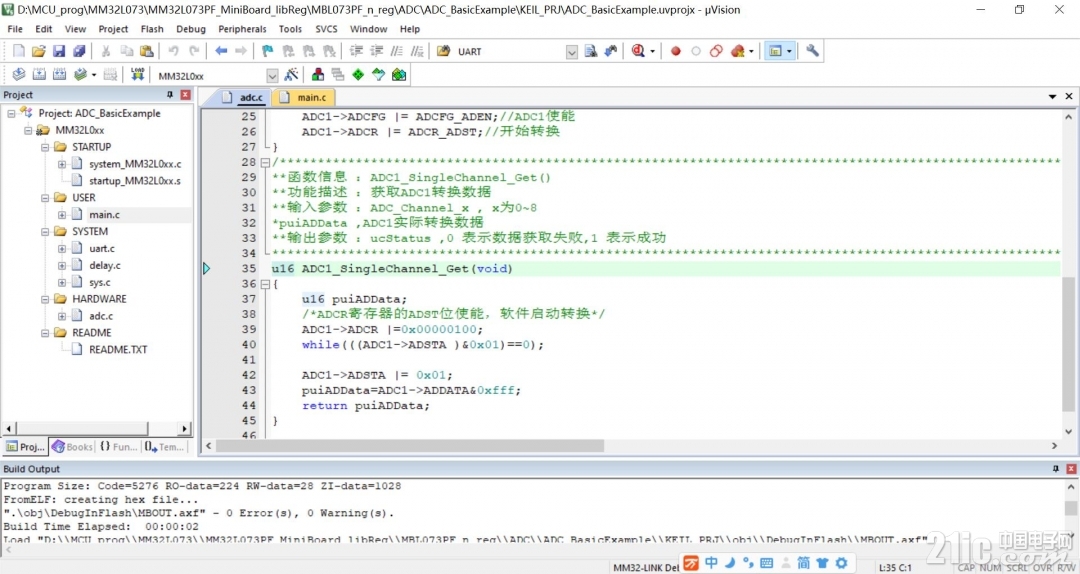
Task: Click the editor vertical scrollbar thumb
Action: (x=1068, y=347)
